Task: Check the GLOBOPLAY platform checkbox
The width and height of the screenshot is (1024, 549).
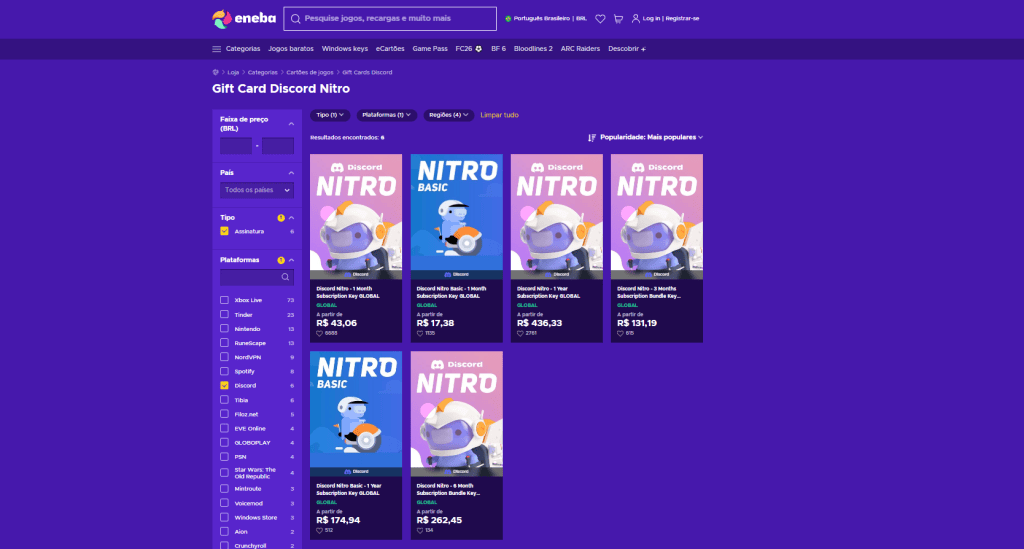Action: [x=224, y=443]
